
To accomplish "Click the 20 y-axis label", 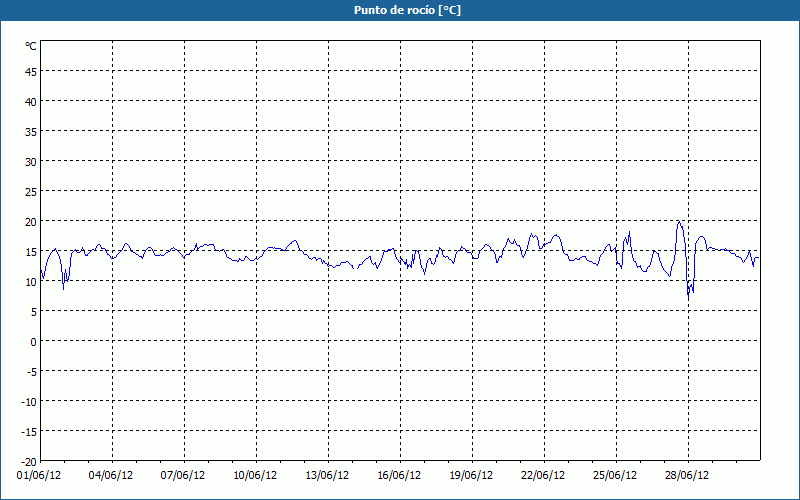I will [31, 222].
